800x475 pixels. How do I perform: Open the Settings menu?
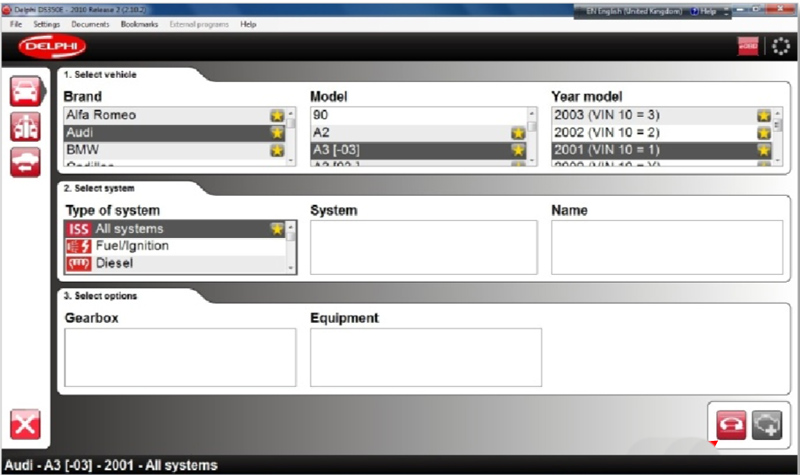click(x=46, y=24)
